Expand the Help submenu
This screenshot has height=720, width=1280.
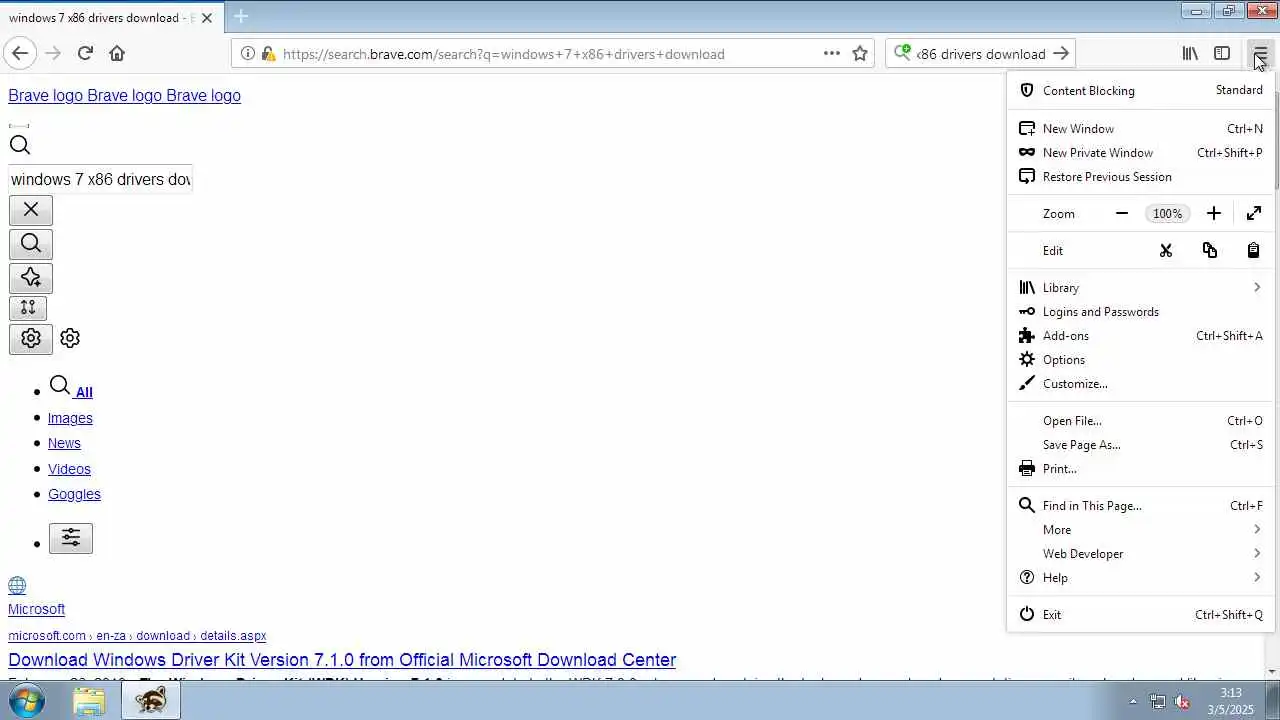point(1140,577)
